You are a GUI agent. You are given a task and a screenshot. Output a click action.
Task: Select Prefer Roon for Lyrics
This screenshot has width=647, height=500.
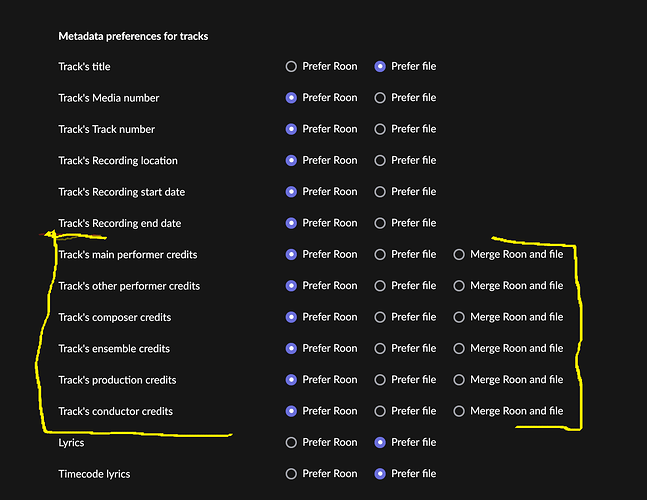tap(291, 442)
